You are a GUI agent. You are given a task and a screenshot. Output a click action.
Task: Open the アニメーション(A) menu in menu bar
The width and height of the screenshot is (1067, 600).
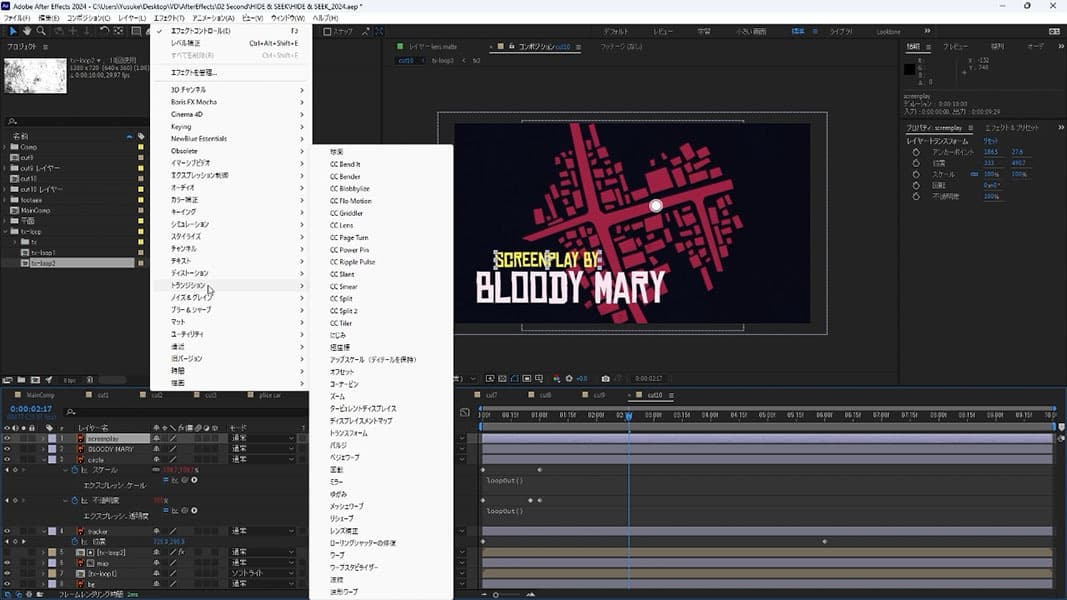tap(213, 18)
